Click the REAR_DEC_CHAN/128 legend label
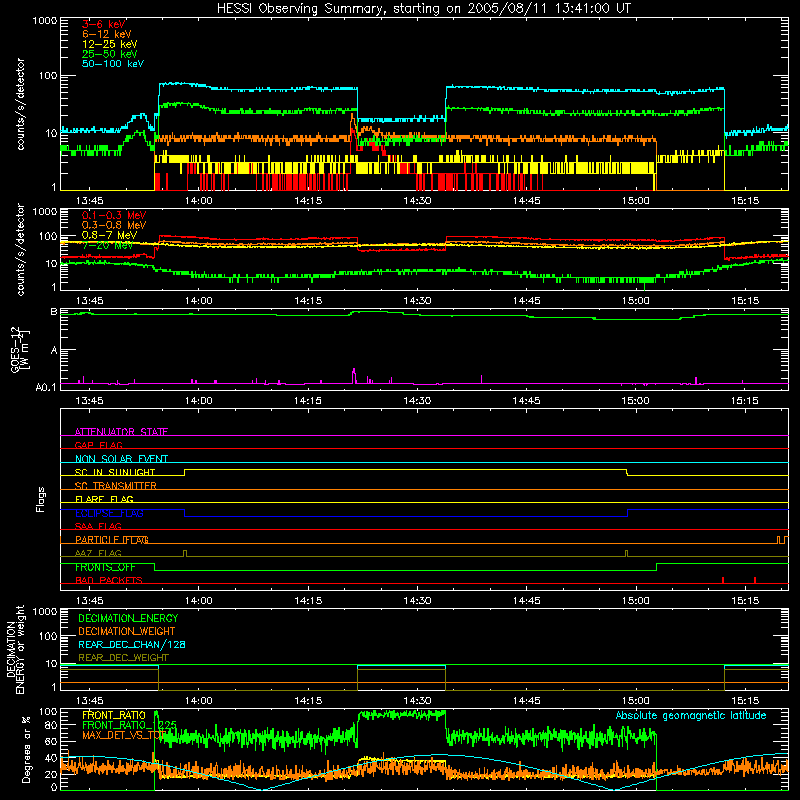Viewport: 800px width, 800px height. pyautogui.click(x=132, y=645)
